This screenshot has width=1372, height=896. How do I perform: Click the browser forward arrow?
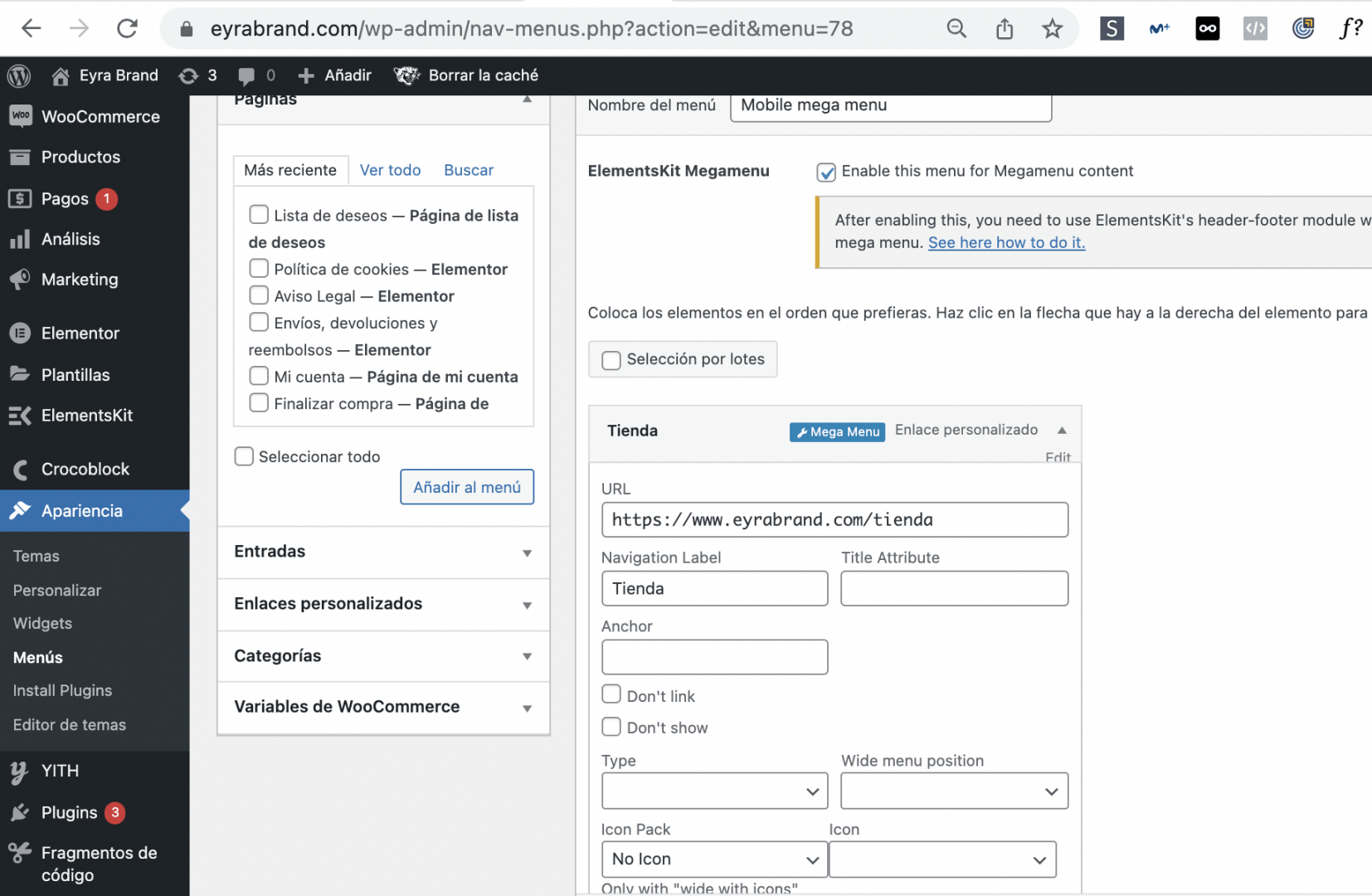[x=79, y=29]
